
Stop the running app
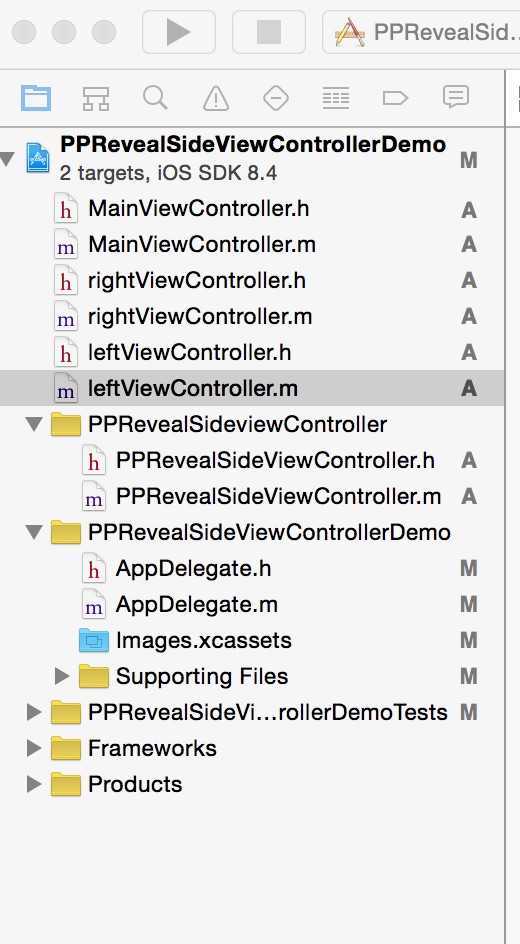point(268,31)
